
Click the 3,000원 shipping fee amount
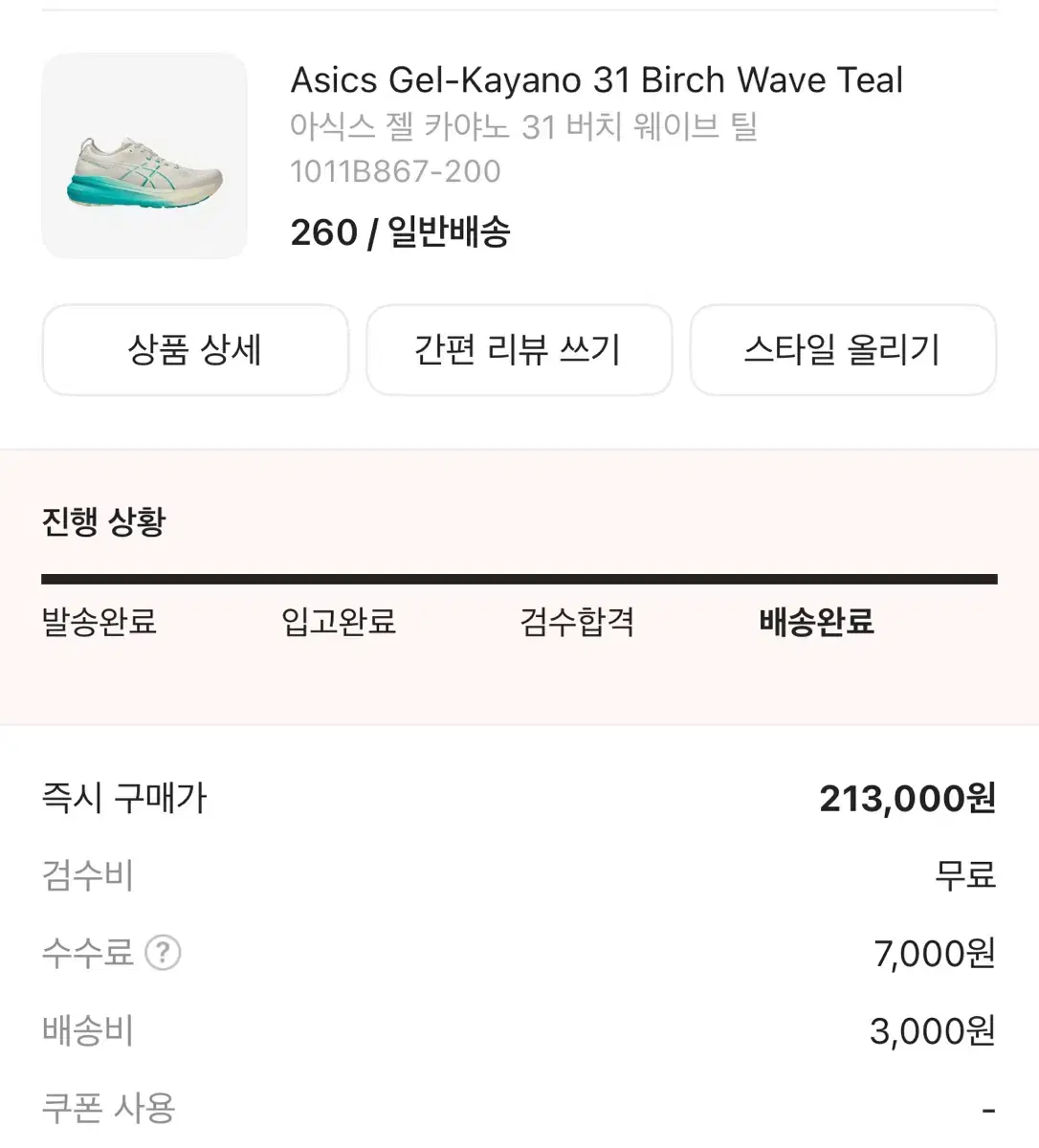pos(932,1031)
